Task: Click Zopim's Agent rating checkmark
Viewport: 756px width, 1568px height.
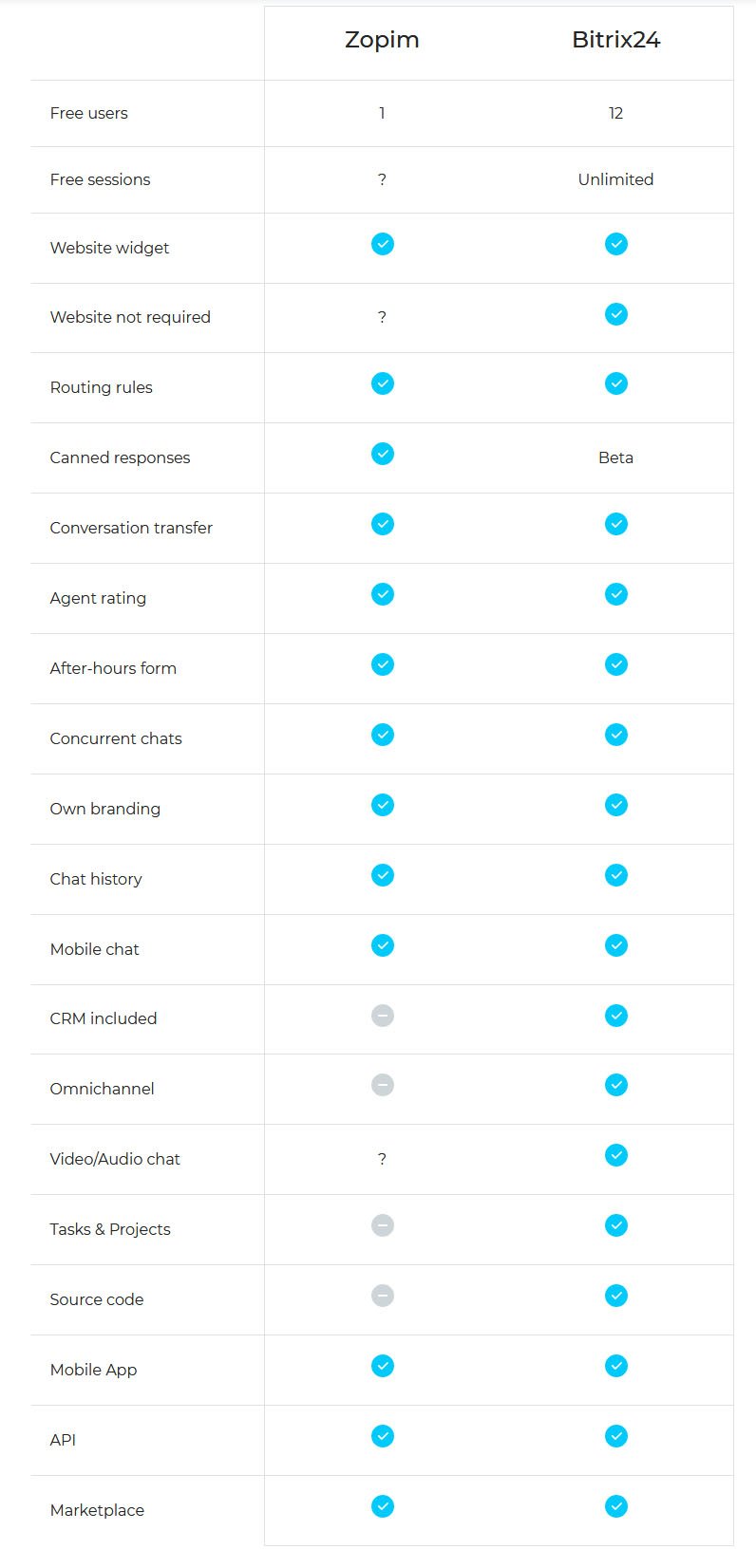Action: (x=382, y=594)
